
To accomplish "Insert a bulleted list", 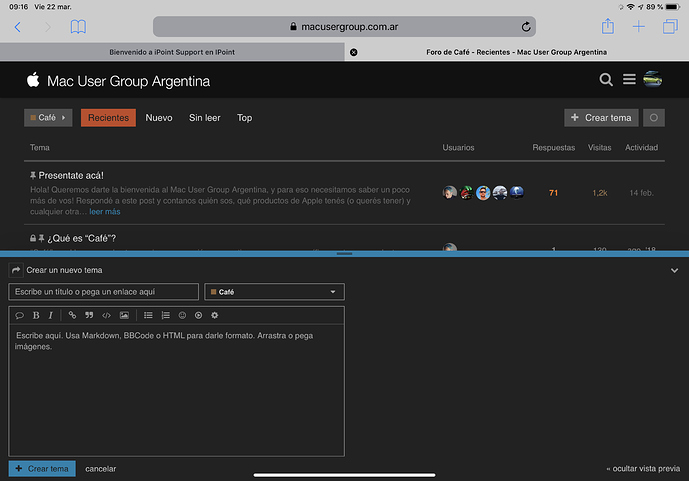I will (148, 315).
